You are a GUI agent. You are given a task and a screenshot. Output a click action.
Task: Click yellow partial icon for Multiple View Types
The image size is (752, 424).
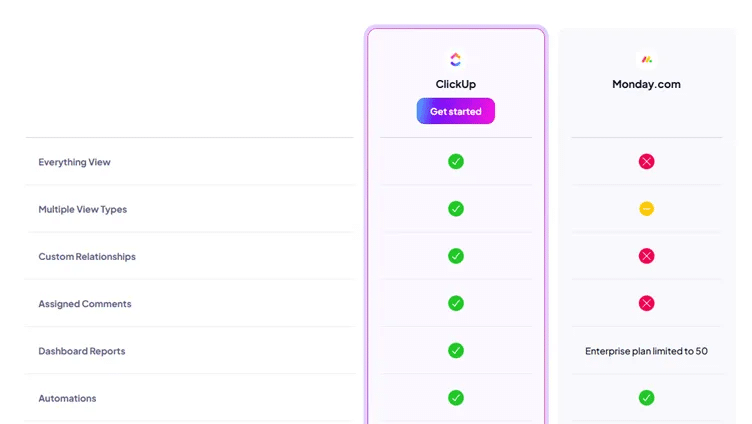click(x=646, y=209)
